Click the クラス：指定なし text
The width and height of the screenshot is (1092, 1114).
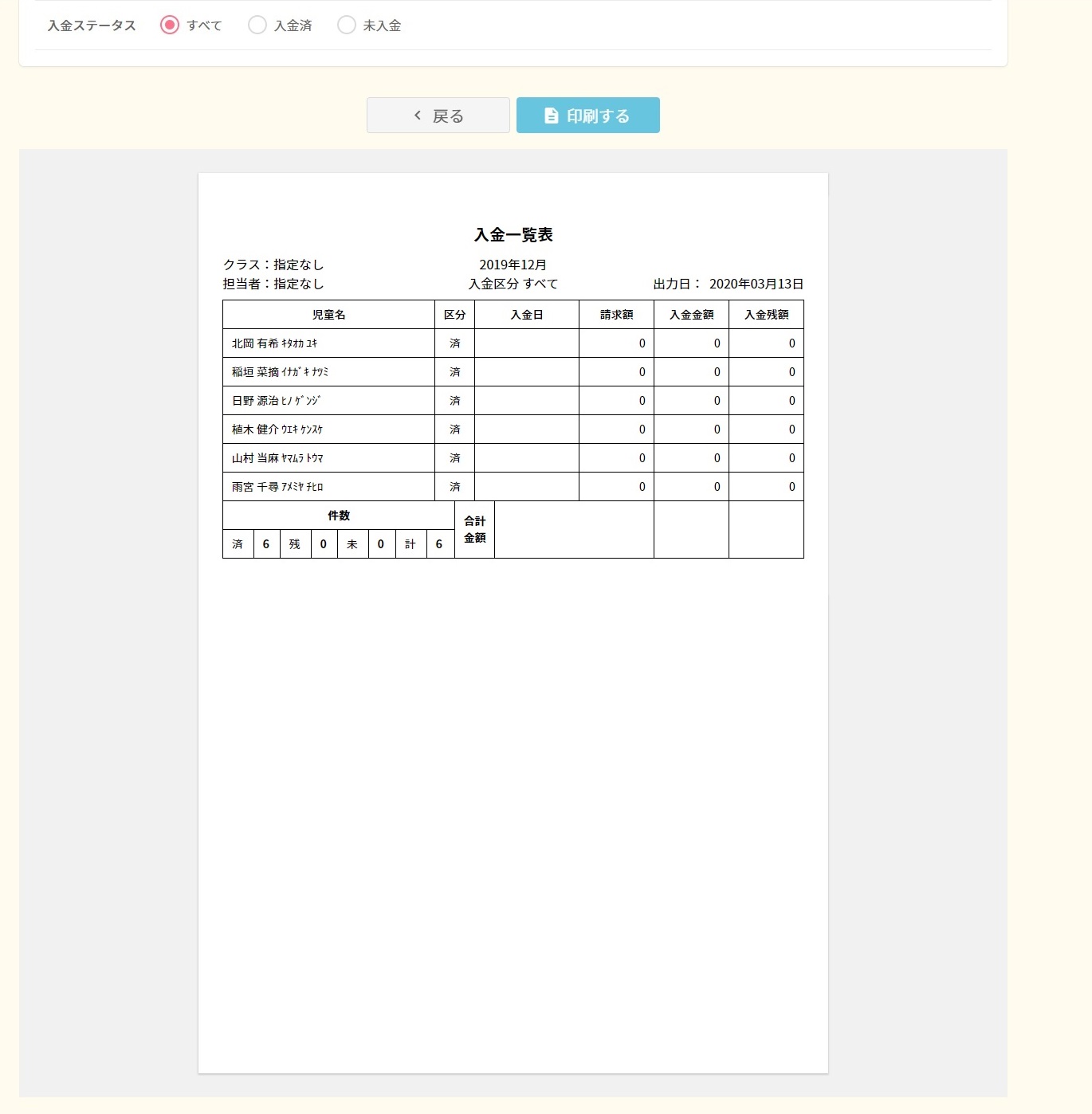pos(273,265)
